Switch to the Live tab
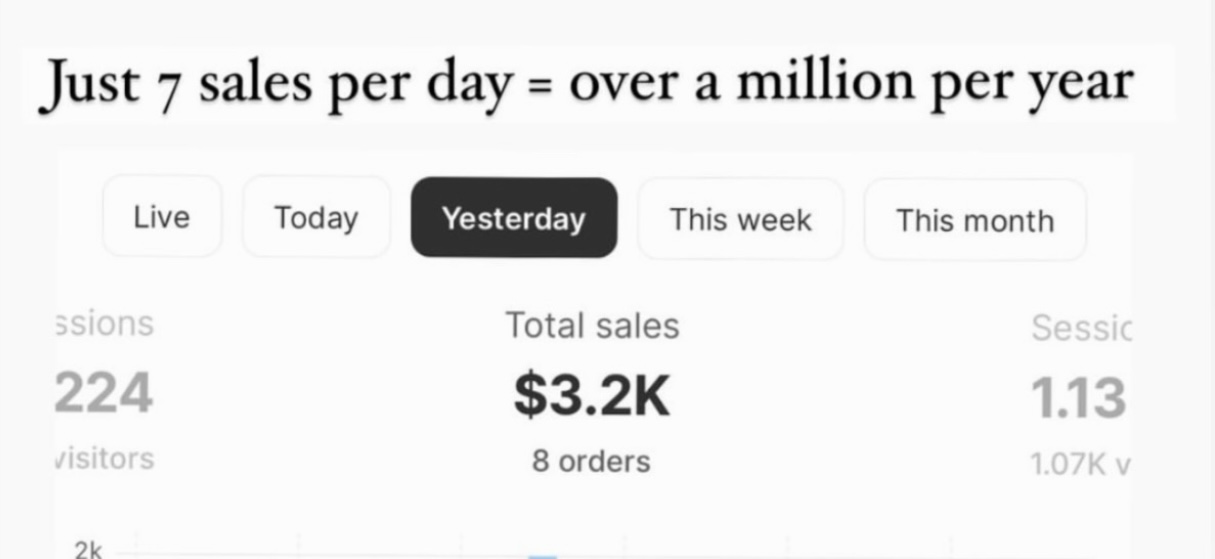Screen dimensions: 1215x559 (161, 216)
